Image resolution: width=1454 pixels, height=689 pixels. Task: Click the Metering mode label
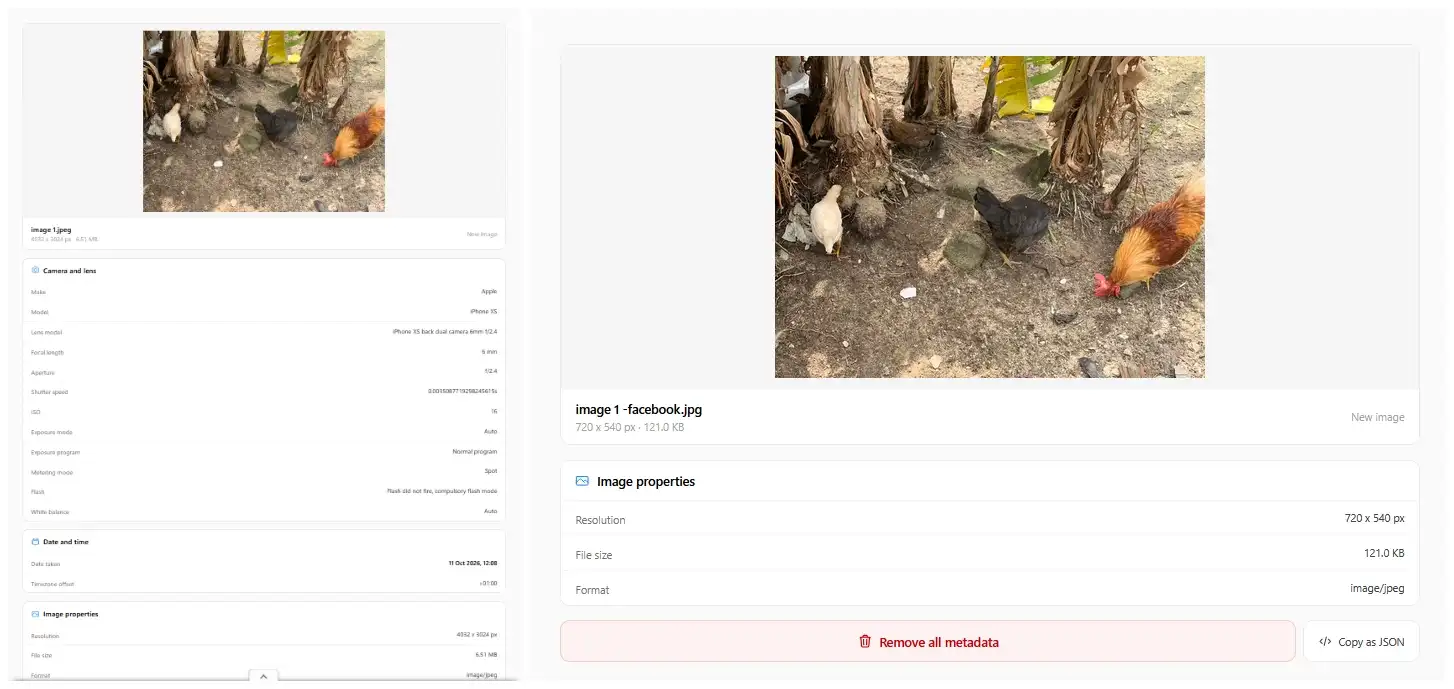pos(52,472)
